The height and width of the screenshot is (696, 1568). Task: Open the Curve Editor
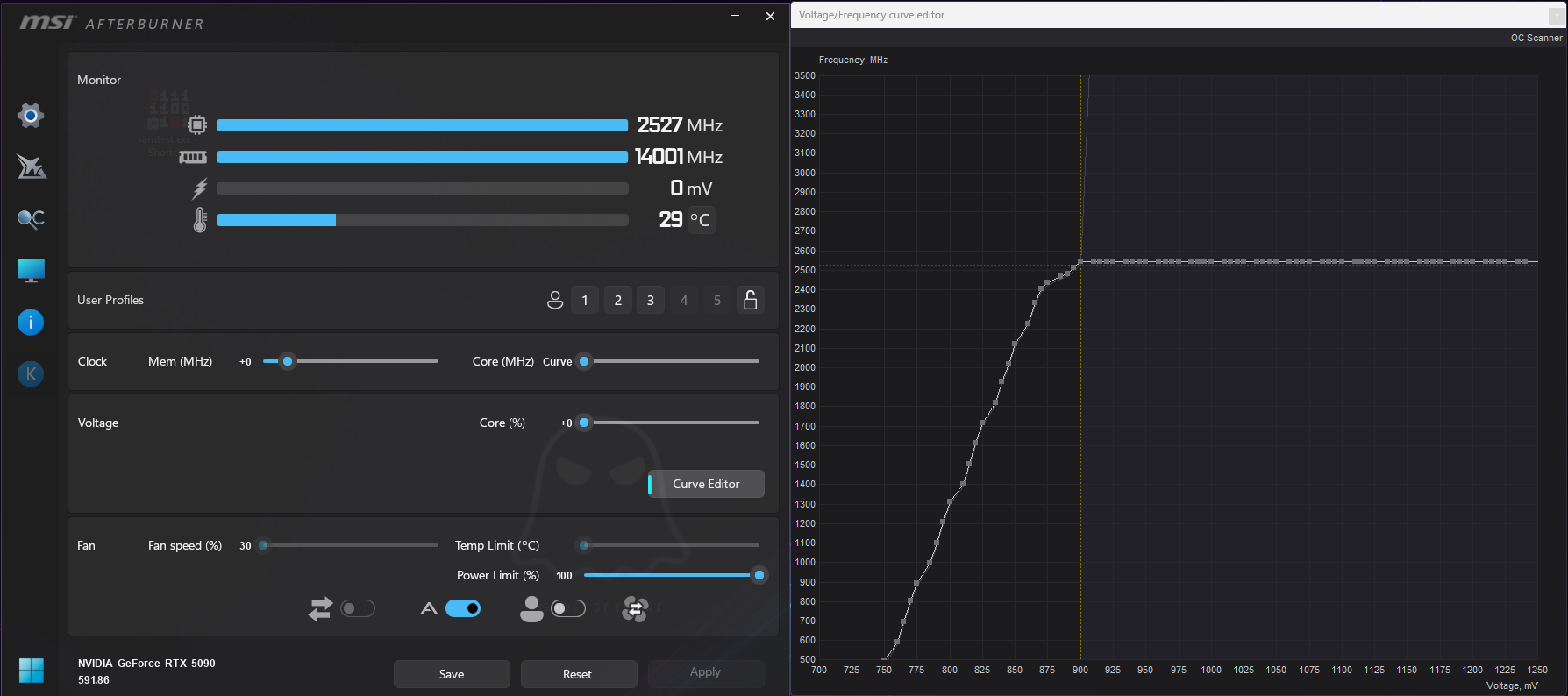706,484
